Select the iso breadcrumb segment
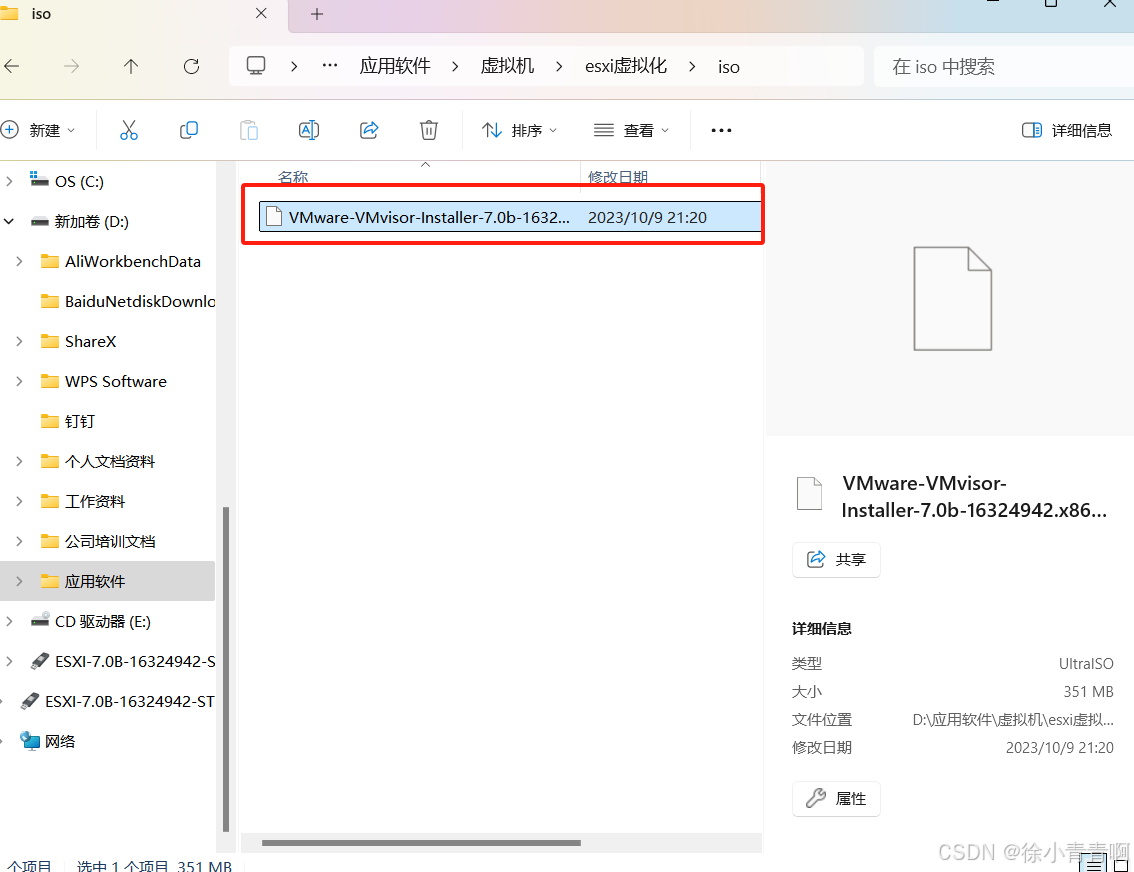 [x=728, y=67]
